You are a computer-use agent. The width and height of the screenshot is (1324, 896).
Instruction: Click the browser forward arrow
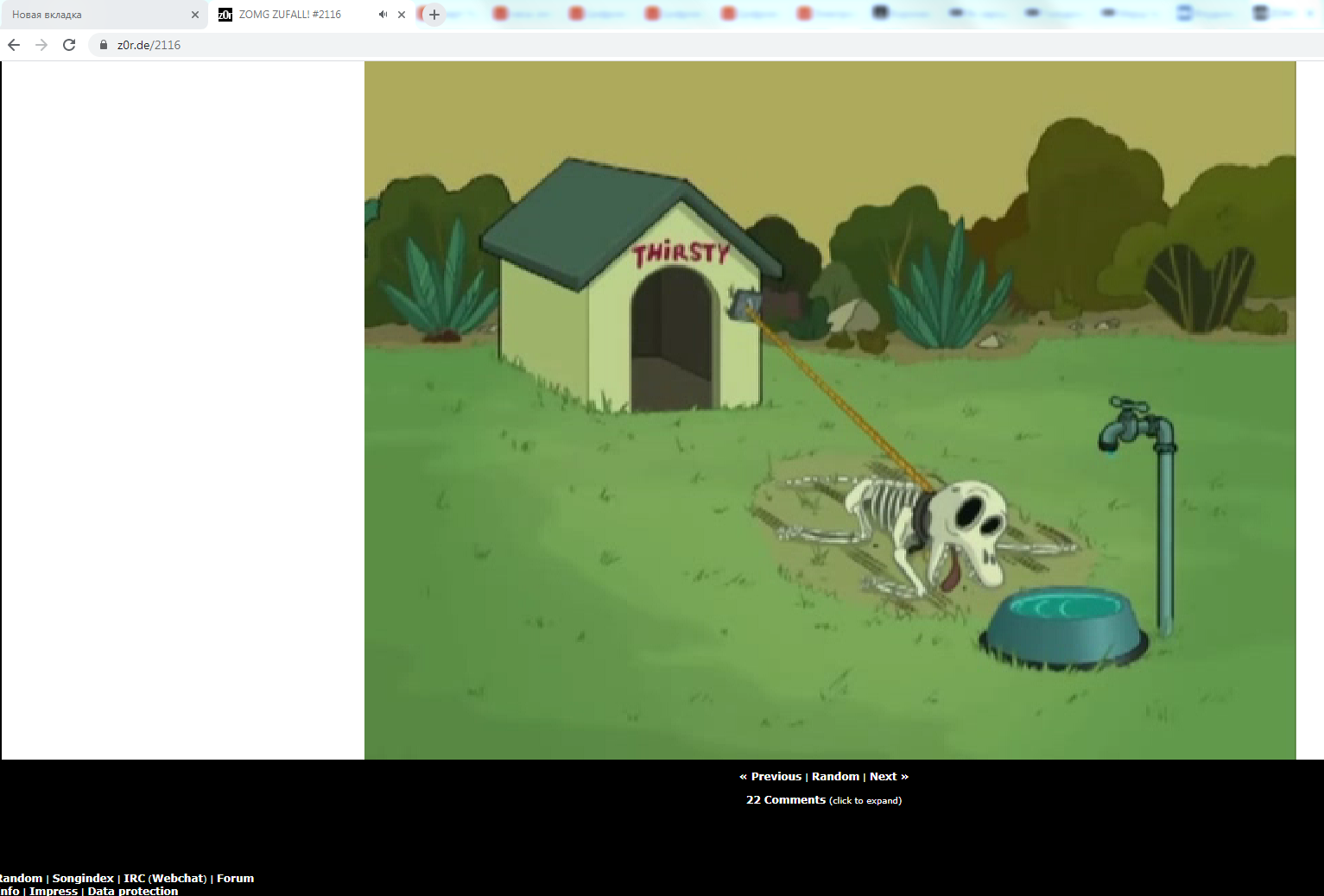(41, 45)
